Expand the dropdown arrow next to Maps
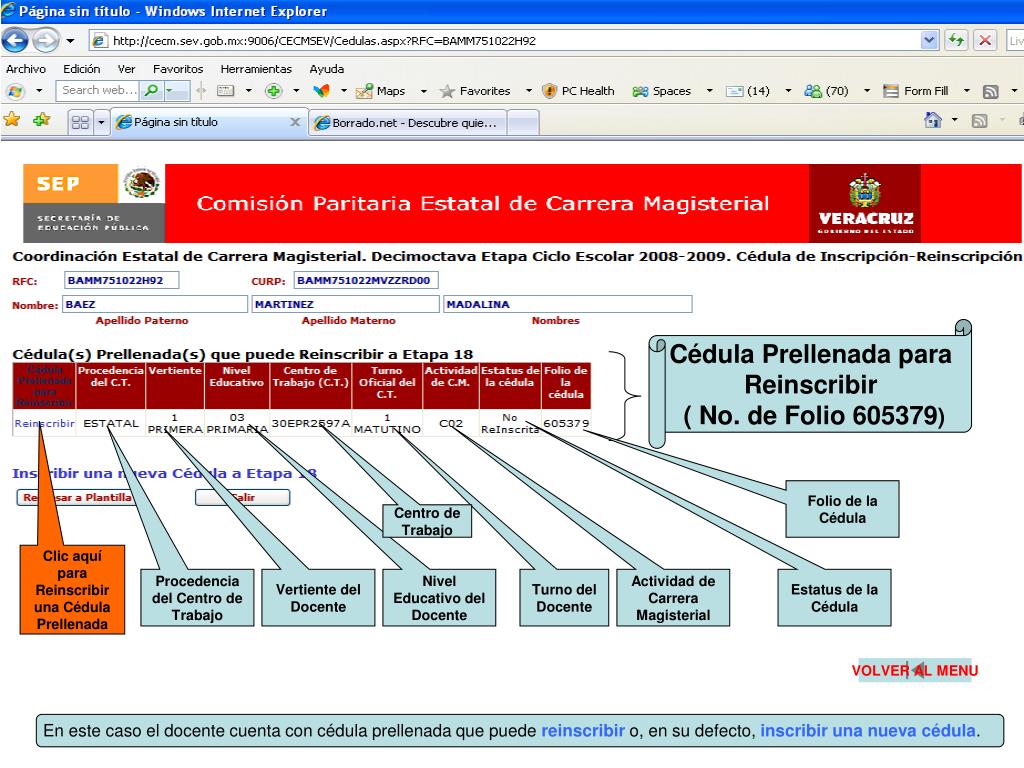Viewport: 1024px width, 768px height. coord(424,91)
